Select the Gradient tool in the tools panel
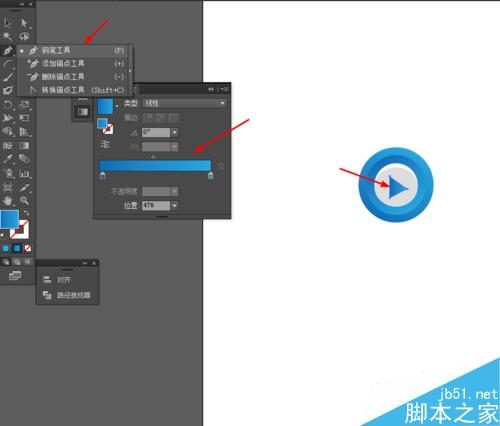 (24, 145)
